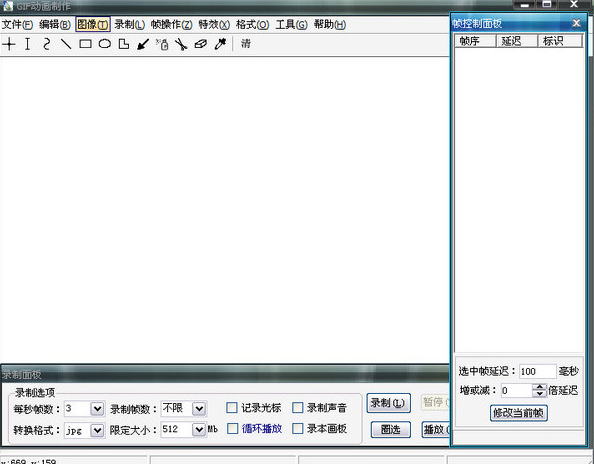Select the rectangle shape tool
Viewport: 594px width, 464px height.
tap(86, 44)
